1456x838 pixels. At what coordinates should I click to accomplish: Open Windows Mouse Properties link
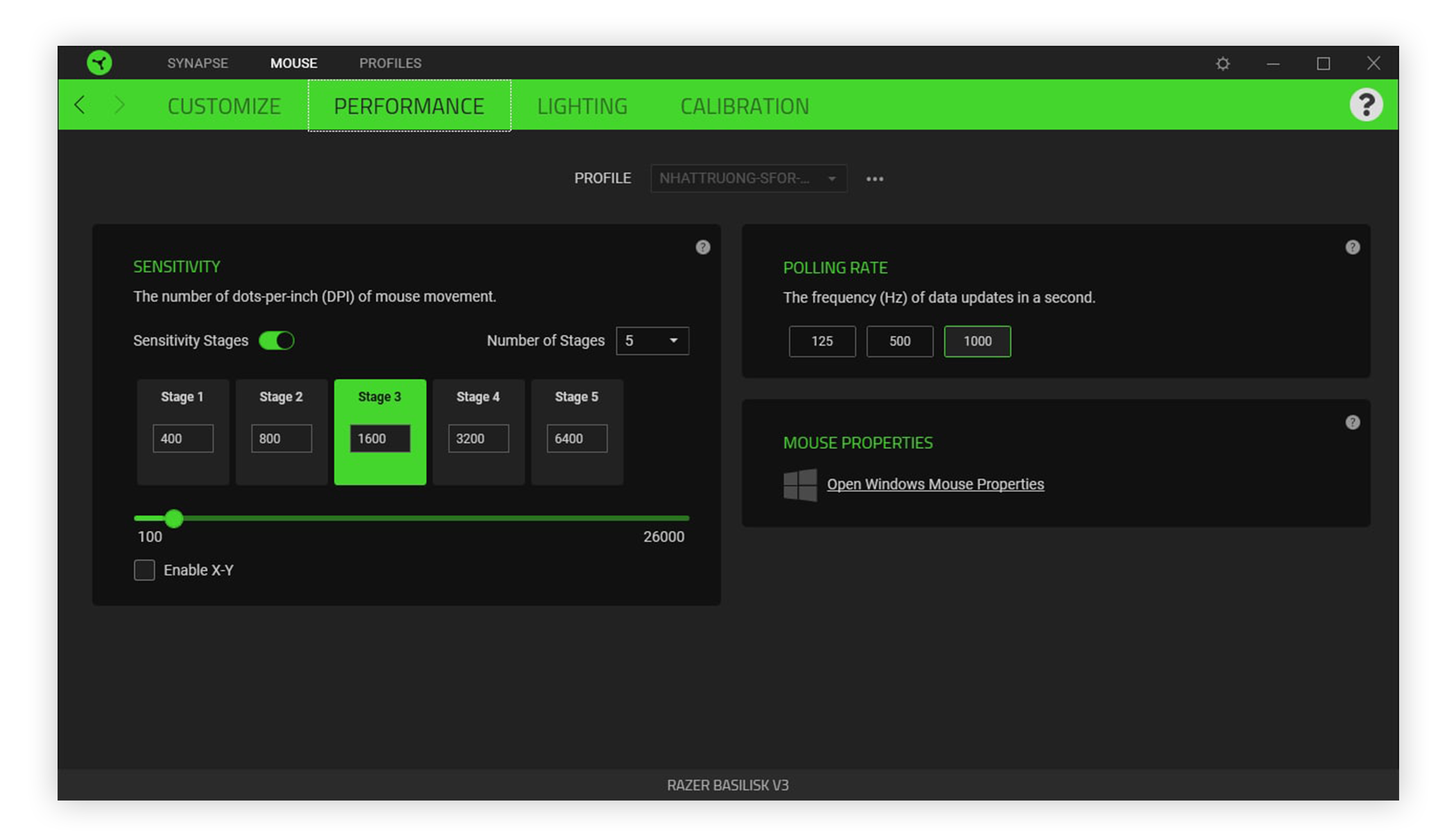(935, 484)
